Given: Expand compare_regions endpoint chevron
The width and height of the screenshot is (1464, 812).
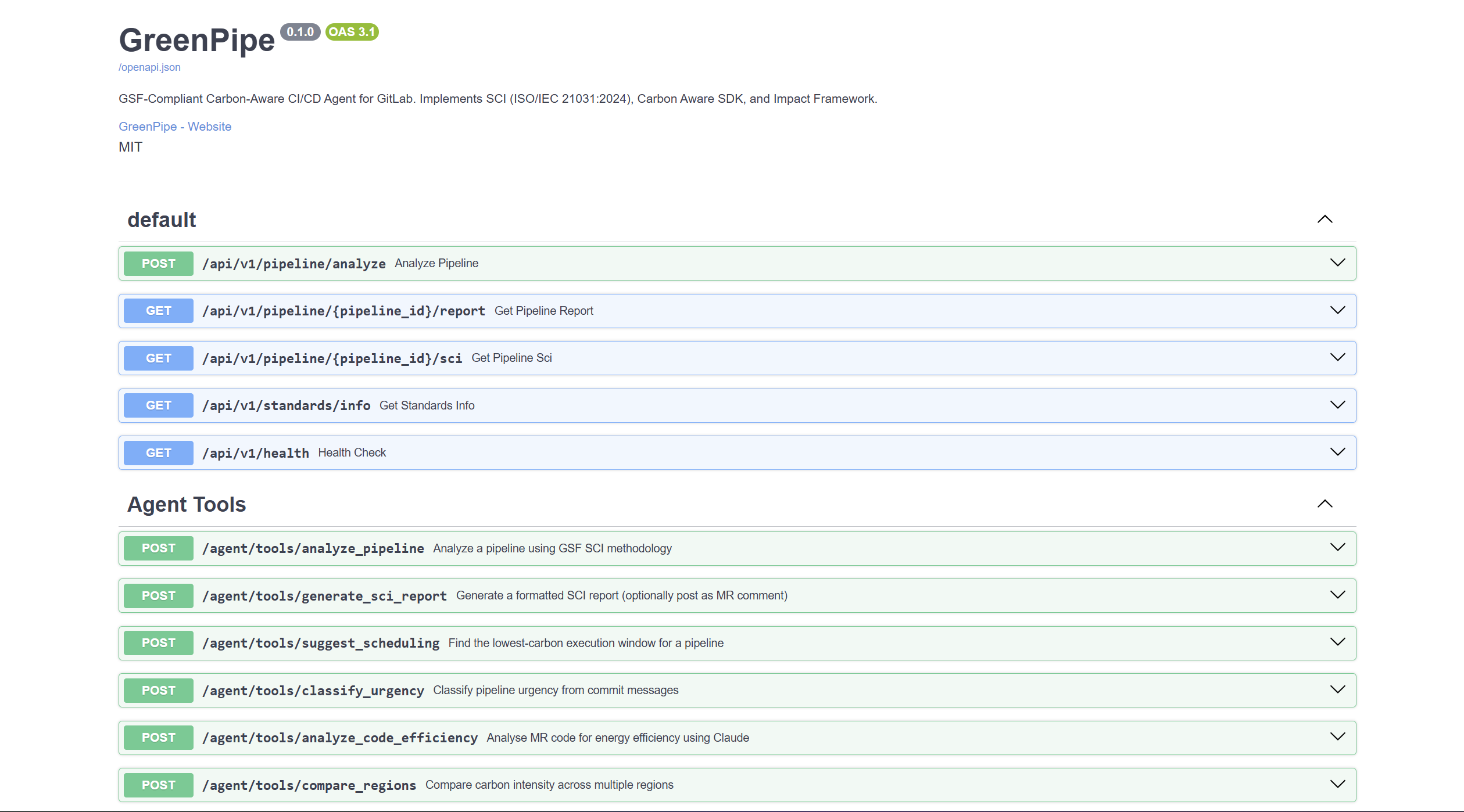Looking at the screenshot, I should [1337, 785].
